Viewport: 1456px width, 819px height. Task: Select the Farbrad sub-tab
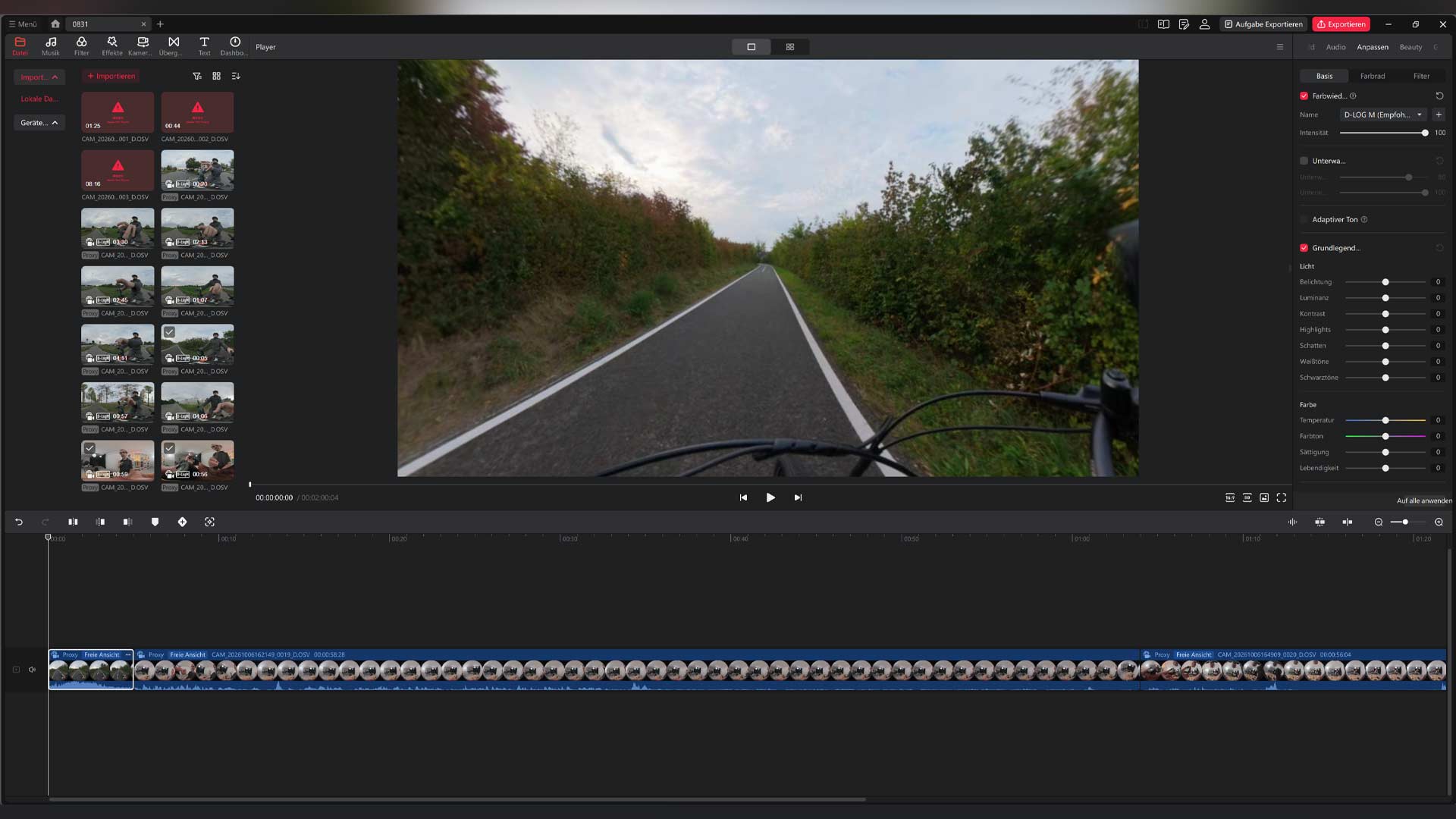click(1373, 76)
